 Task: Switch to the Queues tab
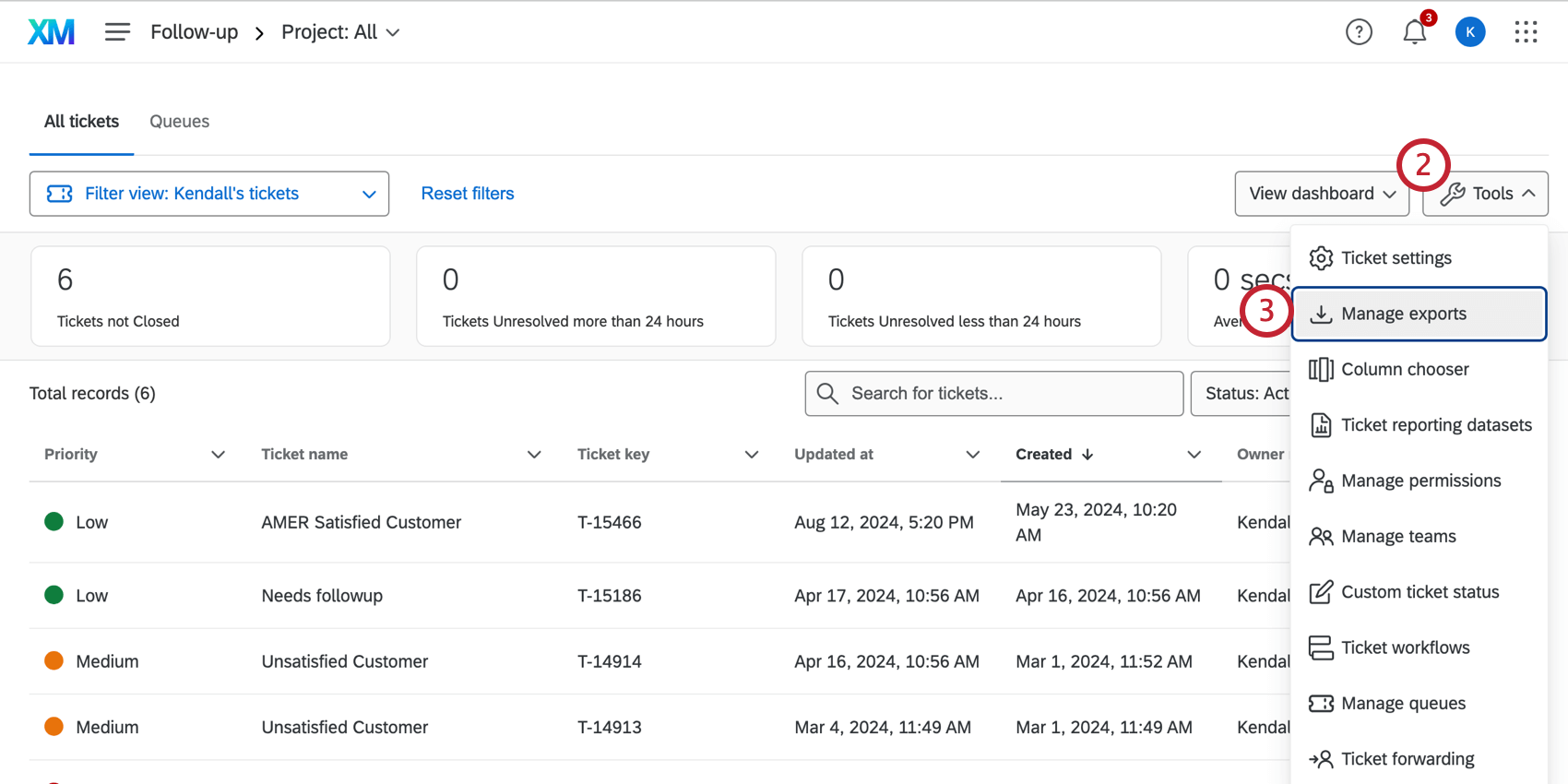point(179,122)
